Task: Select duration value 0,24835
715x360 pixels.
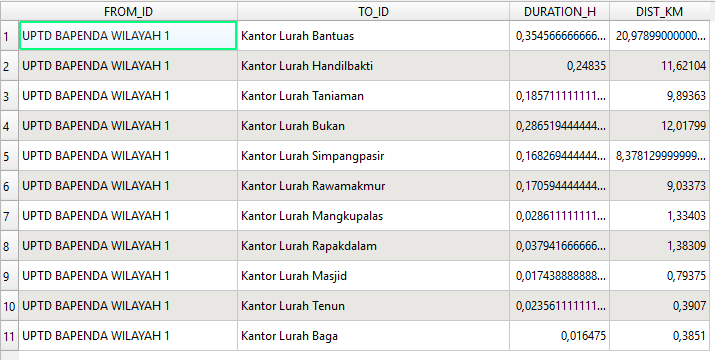Action: pos(560,66)
